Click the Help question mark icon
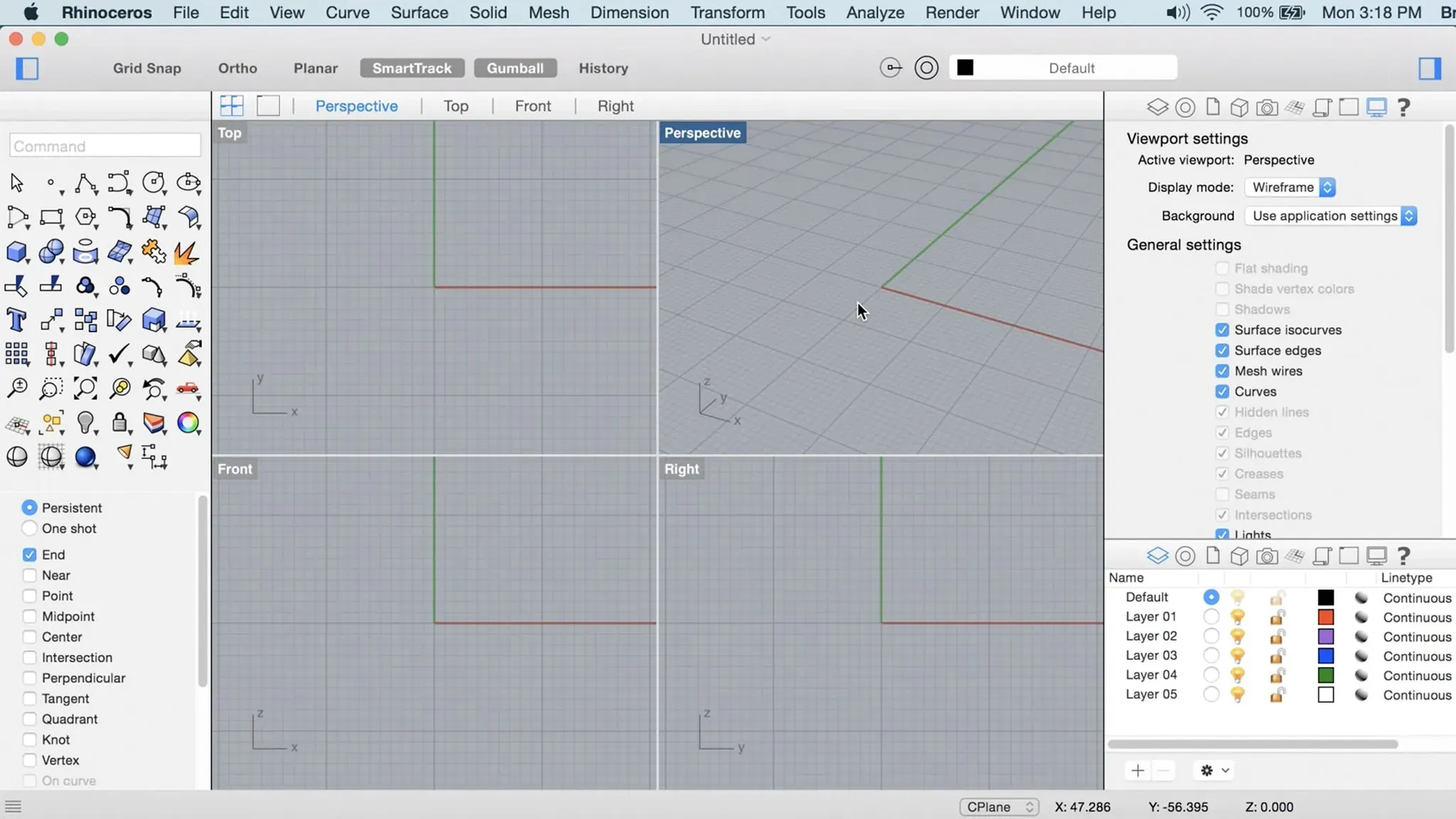 [x=1404, y=107]
